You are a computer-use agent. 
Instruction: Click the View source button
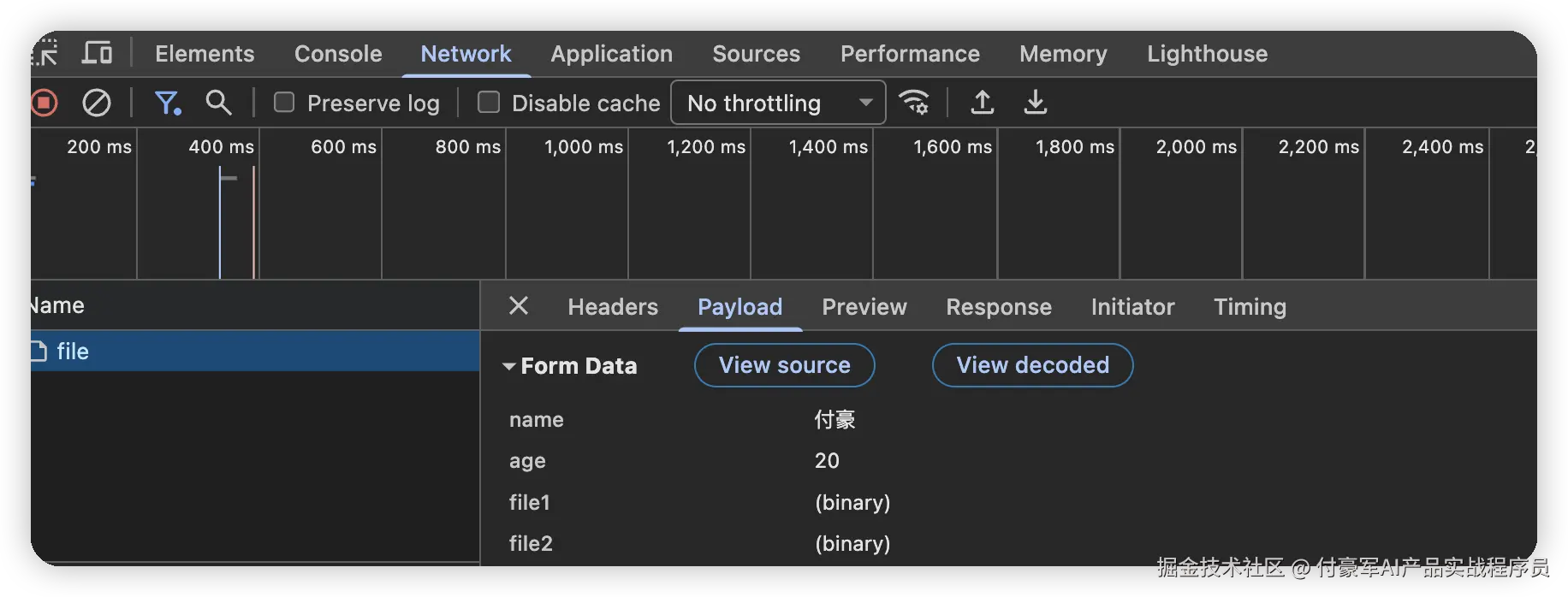tap(784, 365)
